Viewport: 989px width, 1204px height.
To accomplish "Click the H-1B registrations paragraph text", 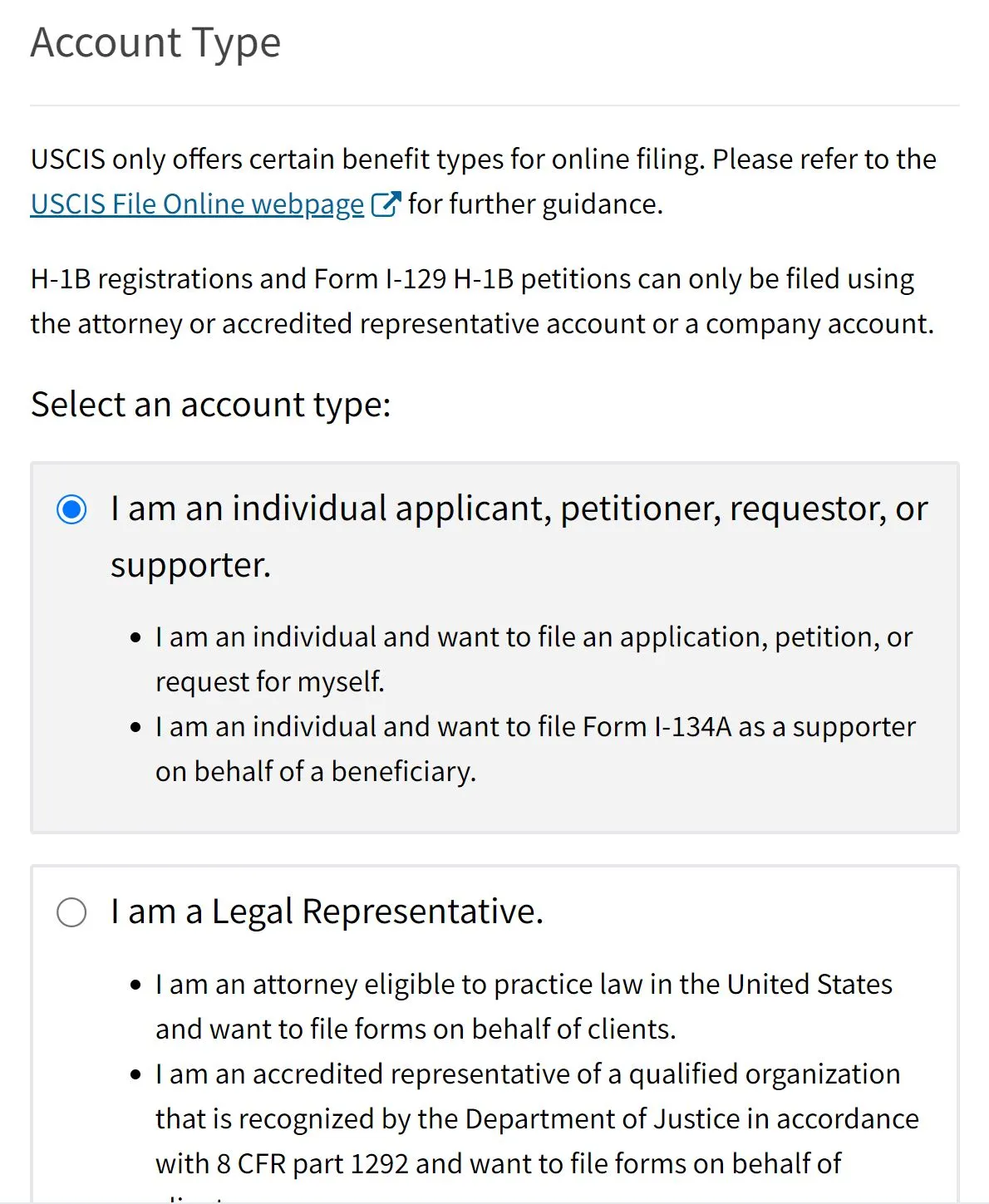I will click(482, 301).
